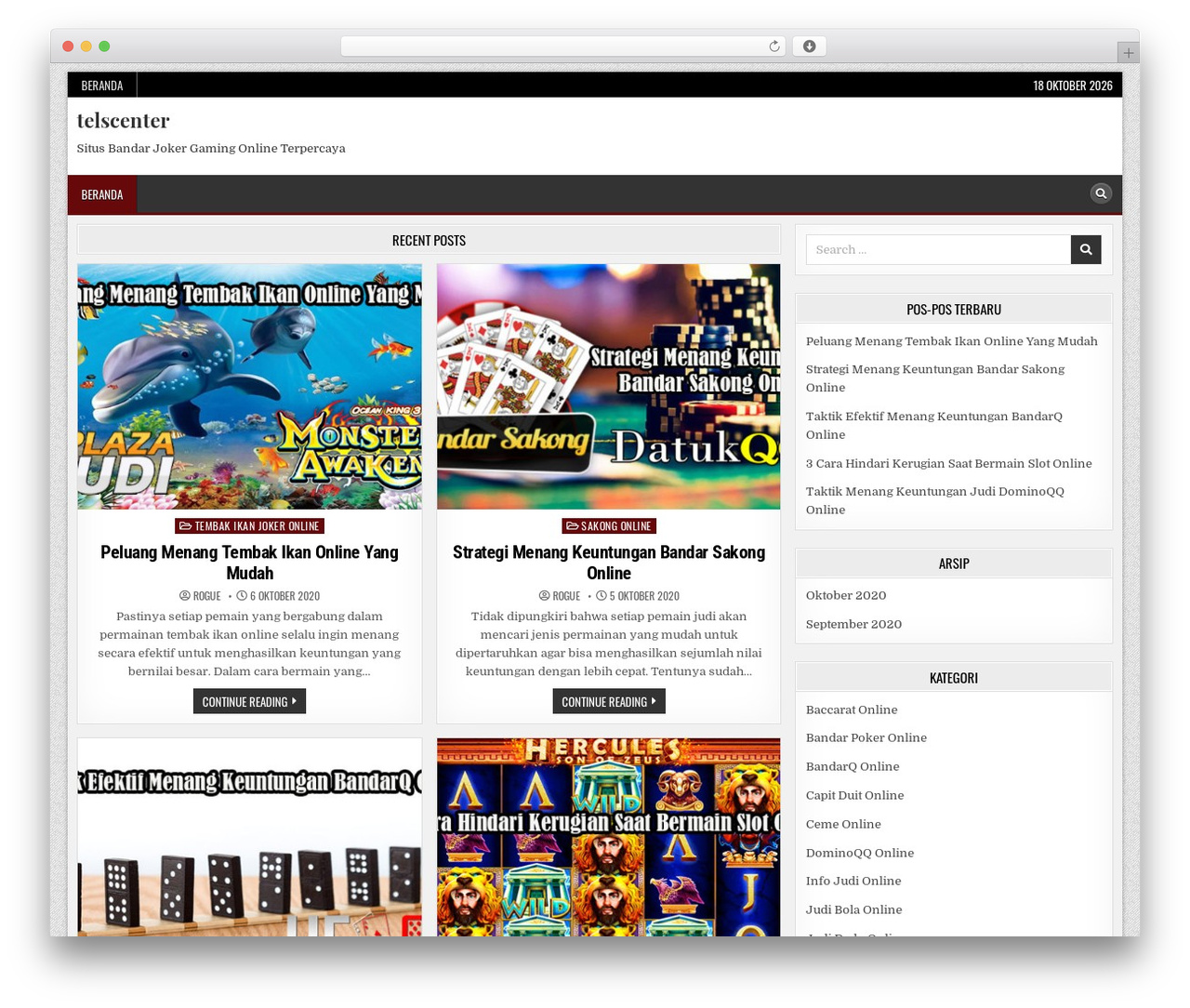Open the Bandar Poker Online category

[866, 737]
